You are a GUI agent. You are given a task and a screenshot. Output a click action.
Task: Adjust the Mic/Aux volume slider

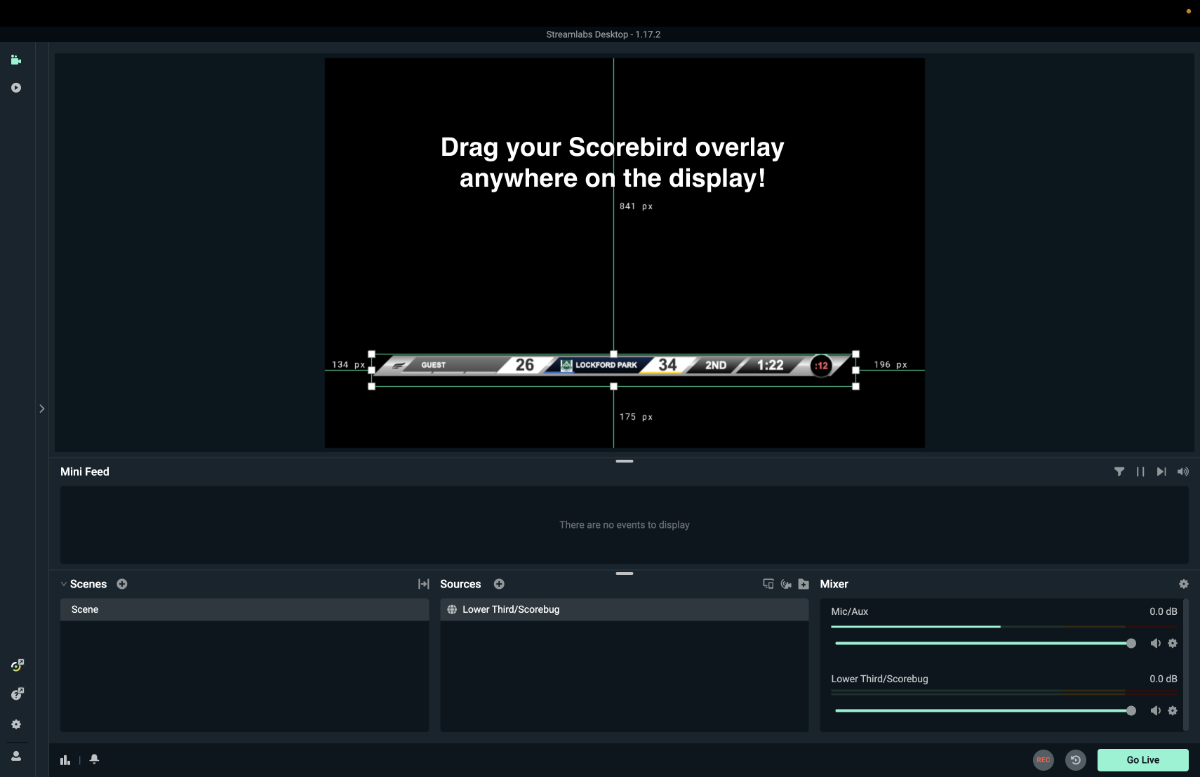pos(983,643)
